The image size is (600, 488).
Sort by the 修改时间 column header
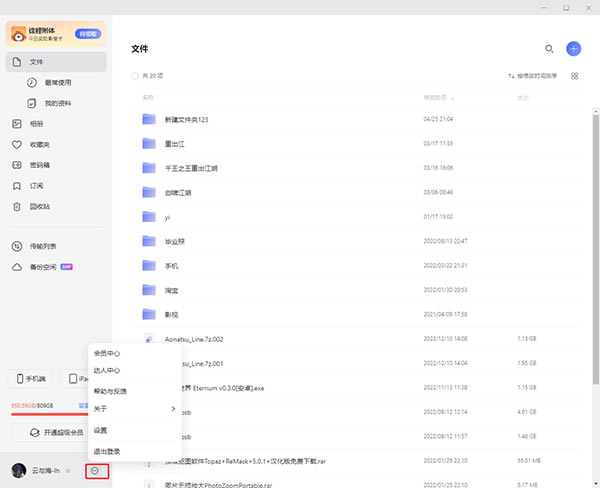[x=435, y=97]
